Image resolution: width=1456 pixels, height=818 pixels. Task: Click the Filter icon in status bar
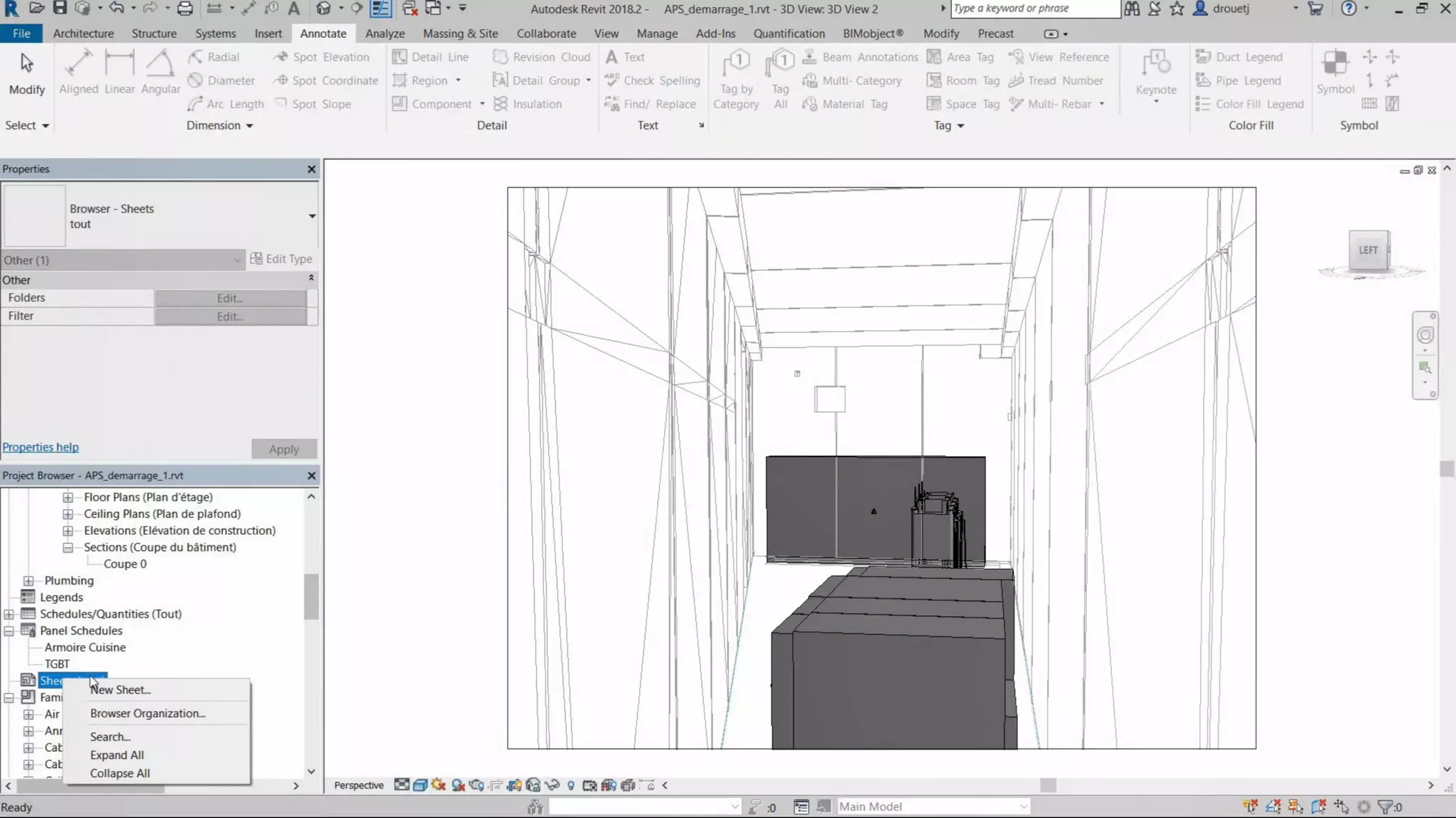[1386, 807]
